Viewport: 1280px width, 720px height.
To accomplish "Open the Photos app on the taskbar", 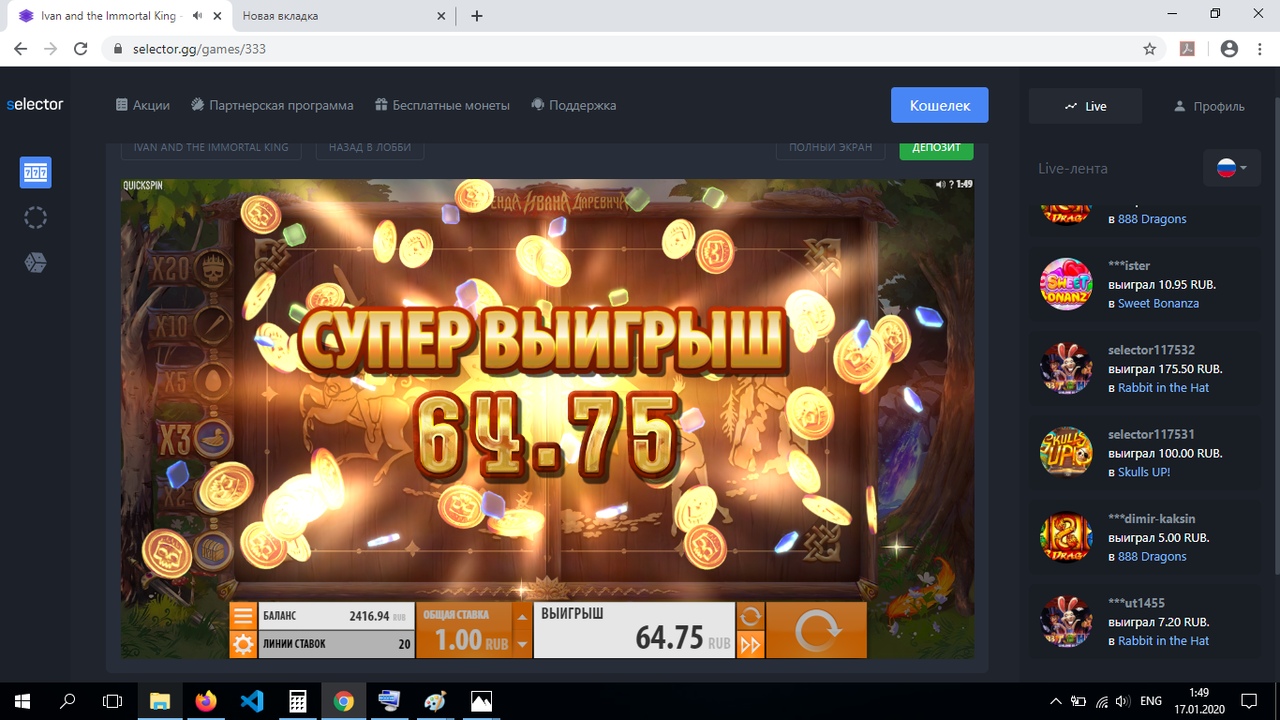I will pyautogui.click(x=482, y=701).
